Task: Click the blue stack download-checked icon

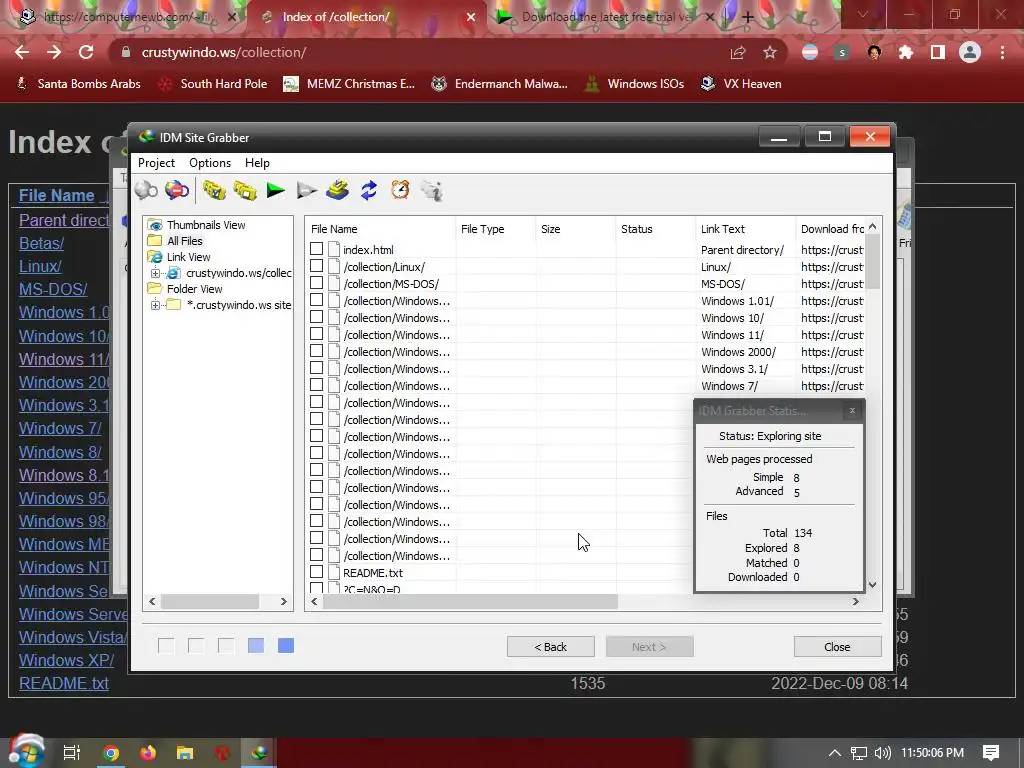Action: 338,191
